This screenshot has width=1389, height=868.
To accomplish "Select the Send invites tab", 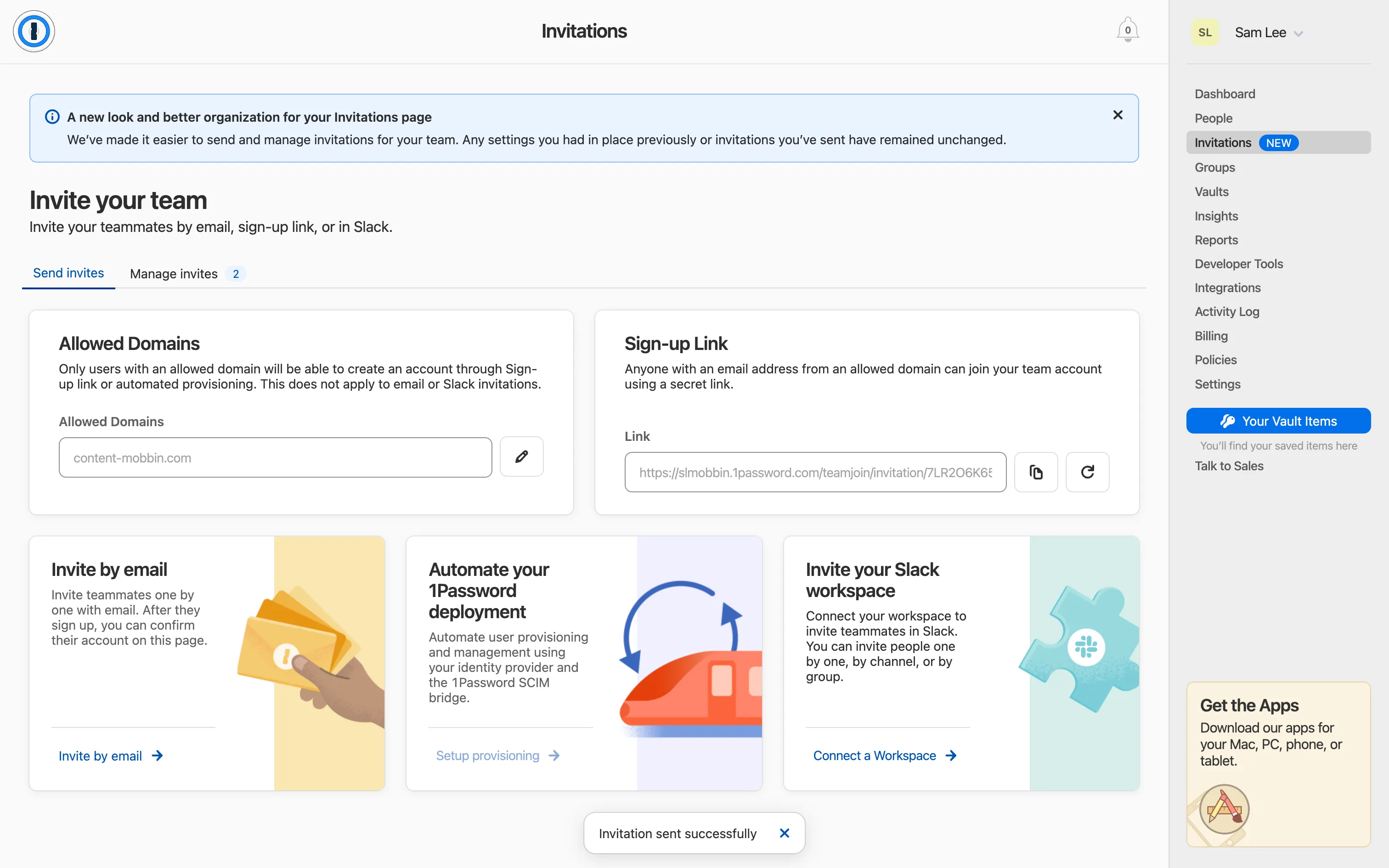I will click(68, 273).
